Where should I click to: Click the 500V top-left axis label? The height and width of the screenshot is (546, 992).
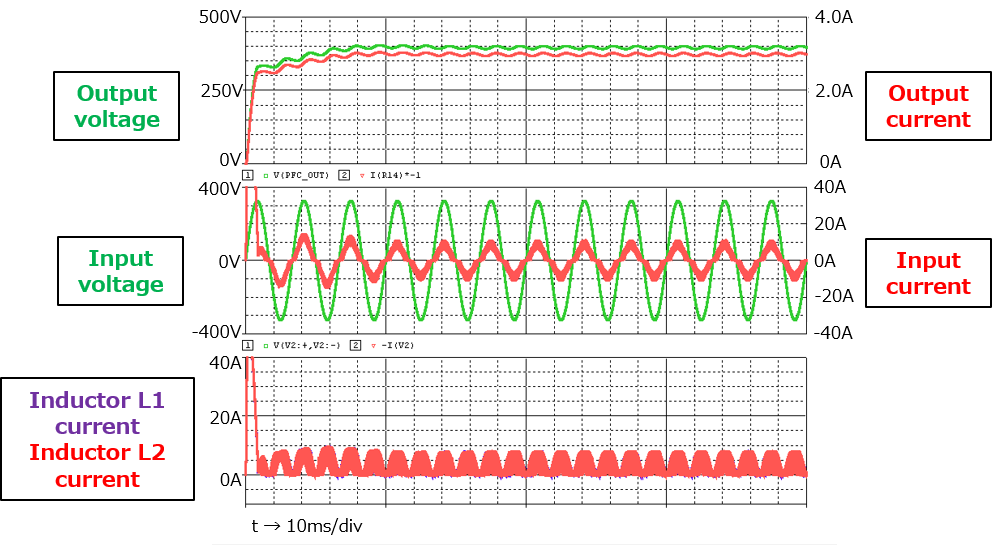coord(218,18)
